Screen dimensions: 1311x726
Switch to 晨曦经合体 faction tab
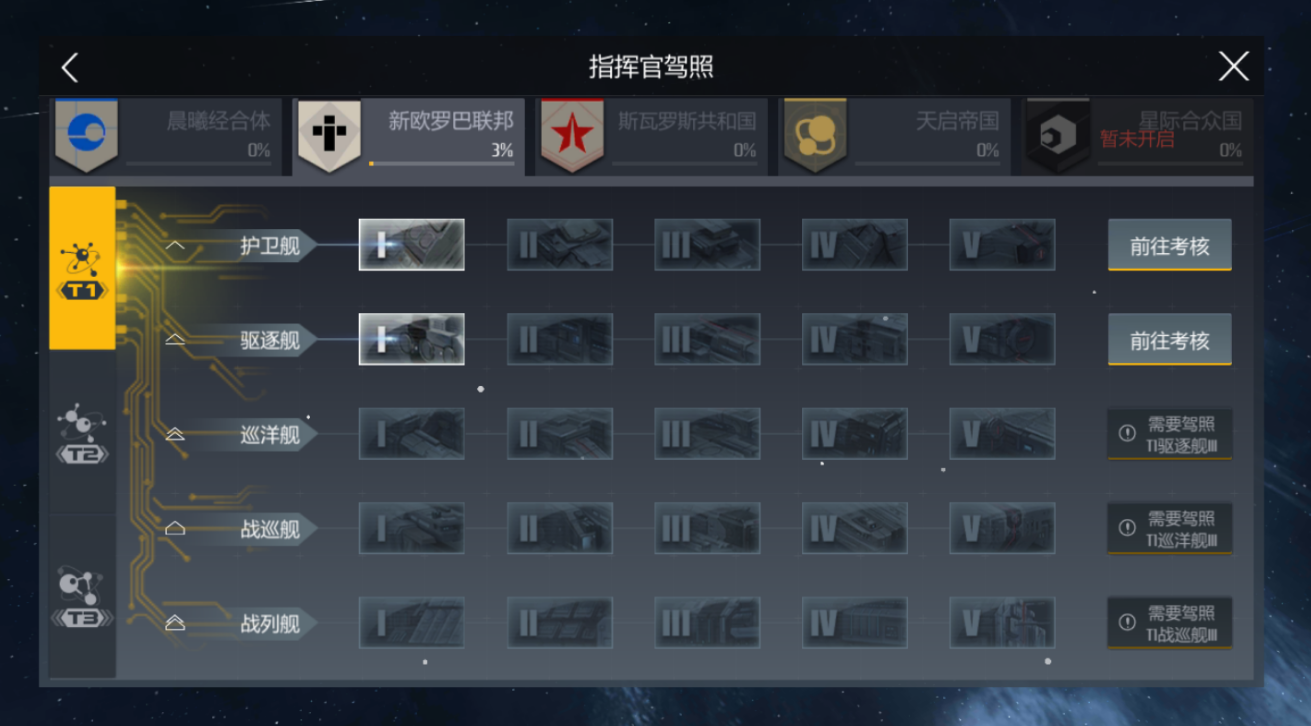pos(162,136)
